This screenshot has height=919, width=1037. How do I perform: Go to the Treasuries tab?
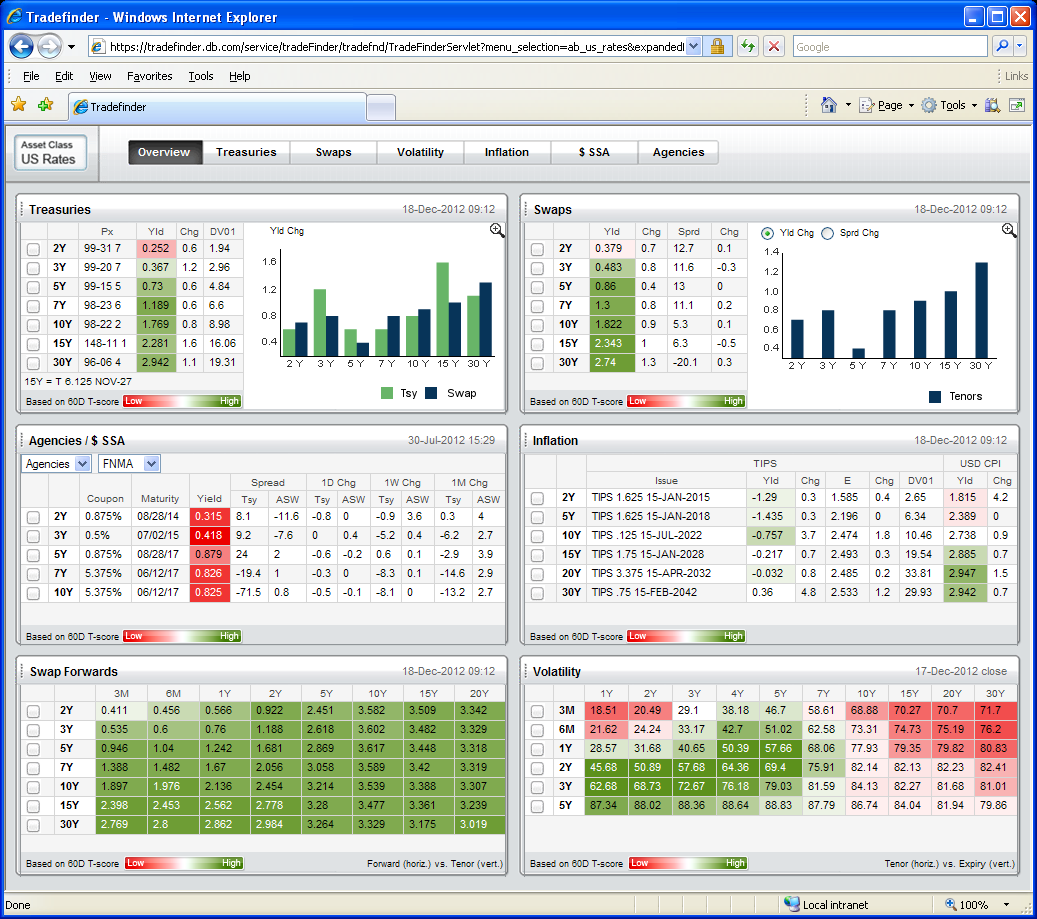click(246, 152)
